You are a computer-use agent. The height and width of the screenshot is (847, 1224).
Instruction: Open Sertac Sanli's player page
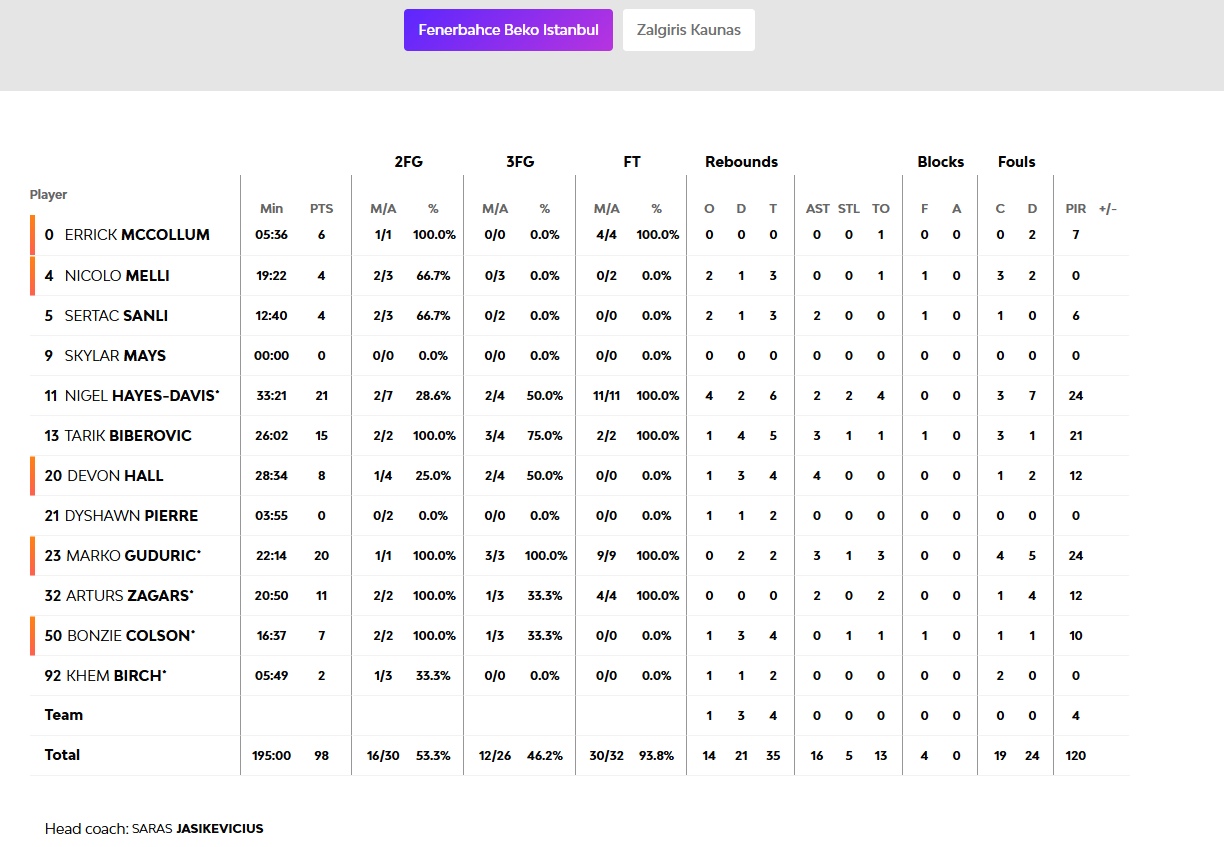pos(116,315)
